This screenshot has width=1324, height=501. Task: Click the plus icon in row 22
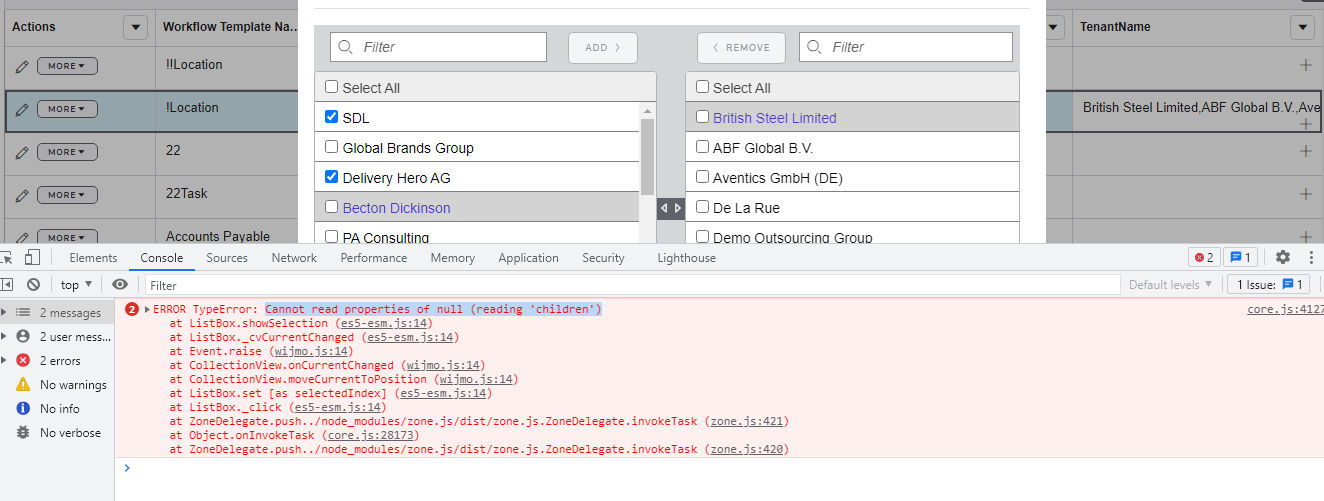point(1305,151)
